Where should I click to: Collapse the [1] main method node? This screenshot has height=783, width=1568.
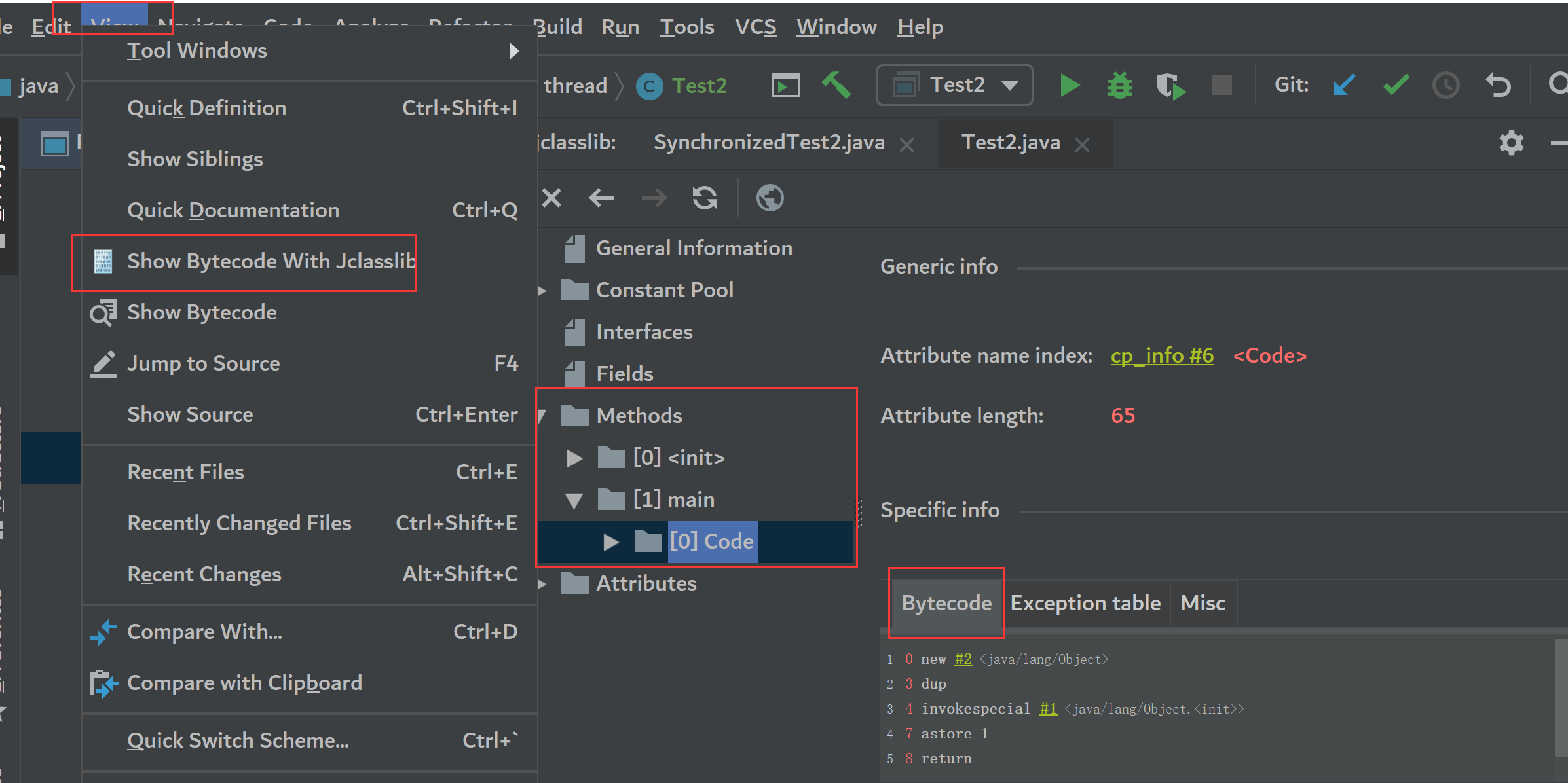[574, 501]
